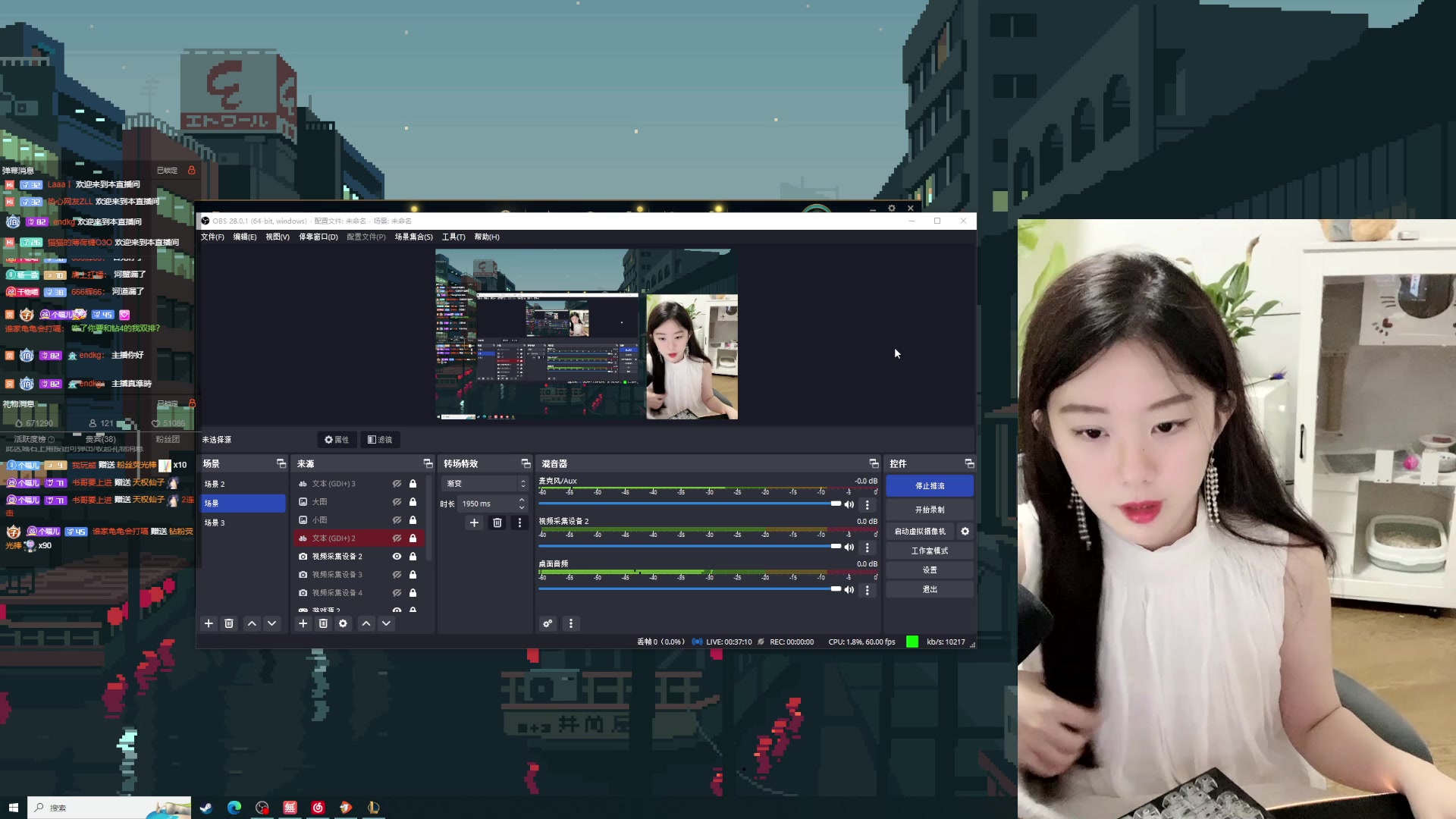Viewport: 1456px width, 819px height.
Task: Open source properties with the gear icon
Action: click(x=343, y=623)
